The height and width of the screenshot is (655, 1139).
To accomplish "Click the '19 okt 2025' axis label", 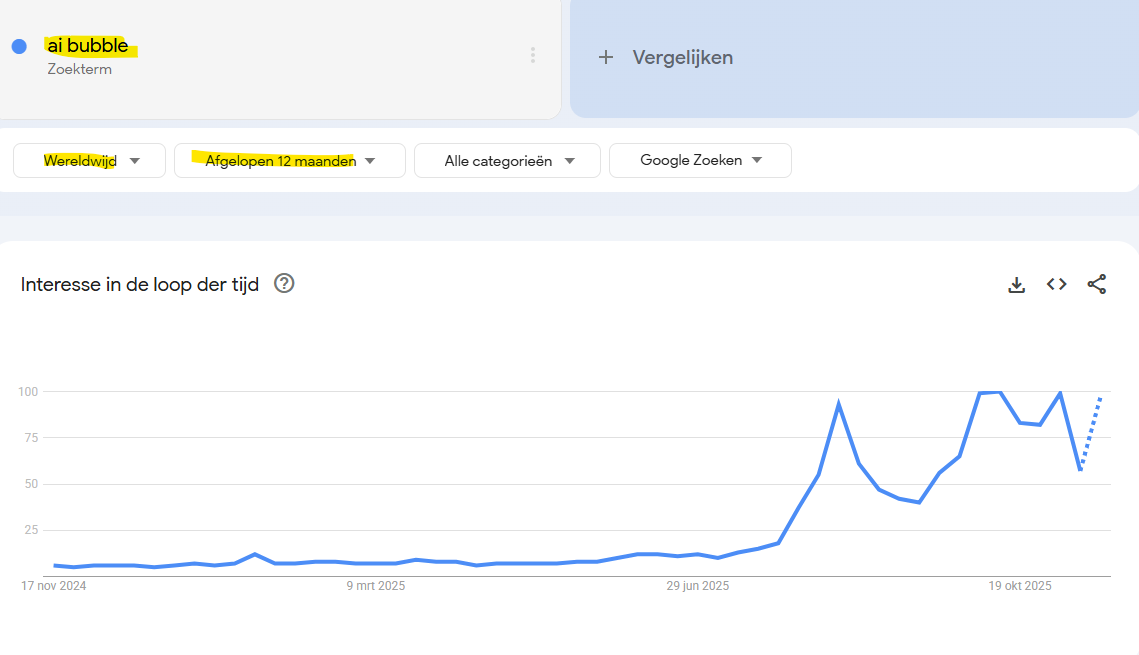I will [1019, 586].
